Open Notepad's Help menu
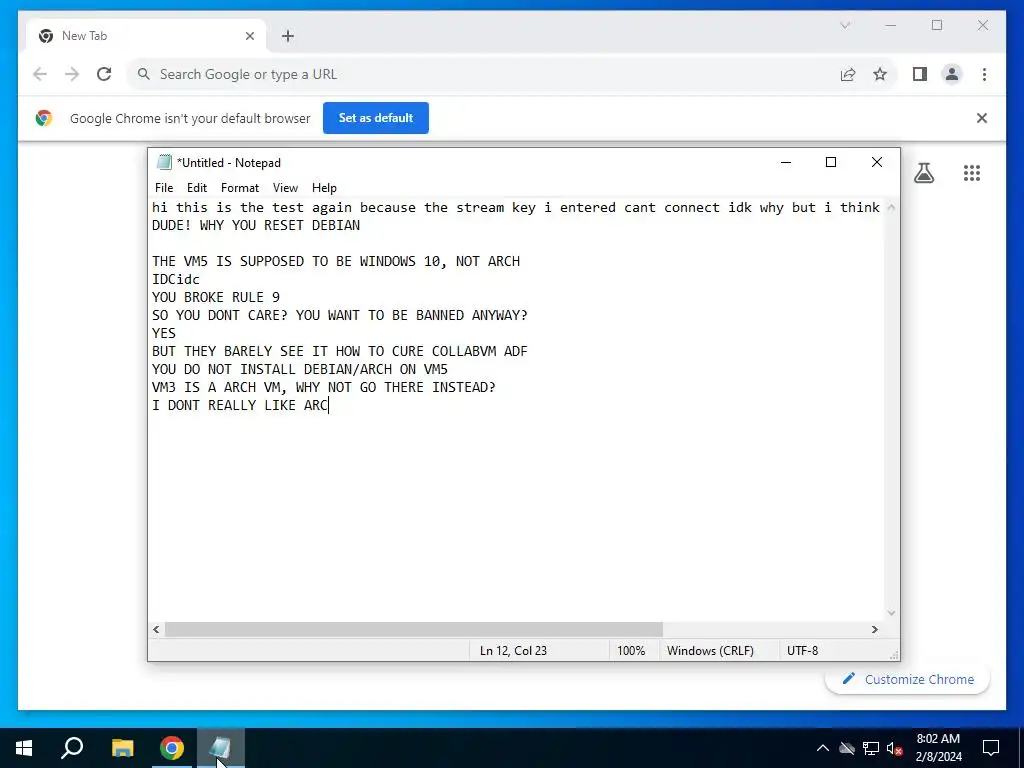Screen dimensions: 1024x768 pos(324,188)
